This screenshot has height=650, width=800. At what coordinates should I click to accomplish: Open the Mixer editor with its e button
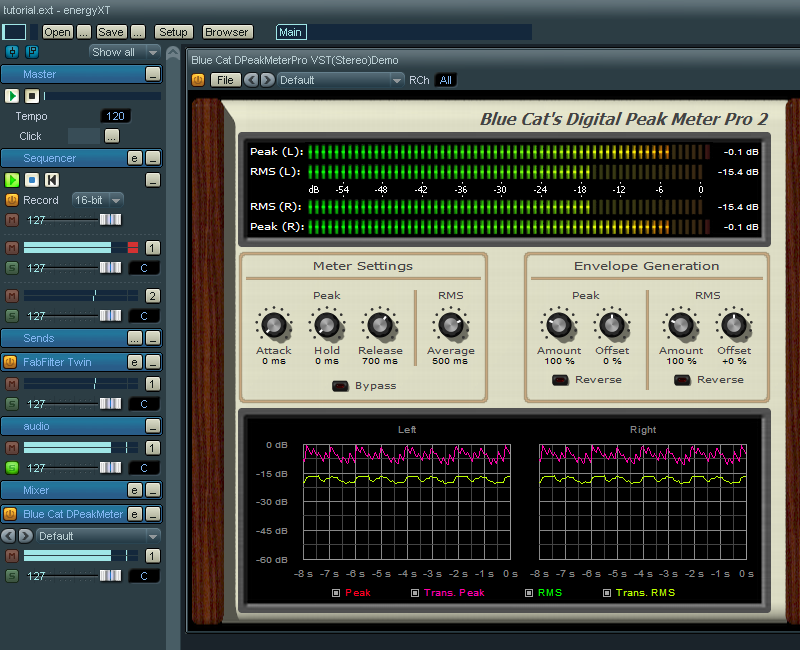[x=134, y=490]
